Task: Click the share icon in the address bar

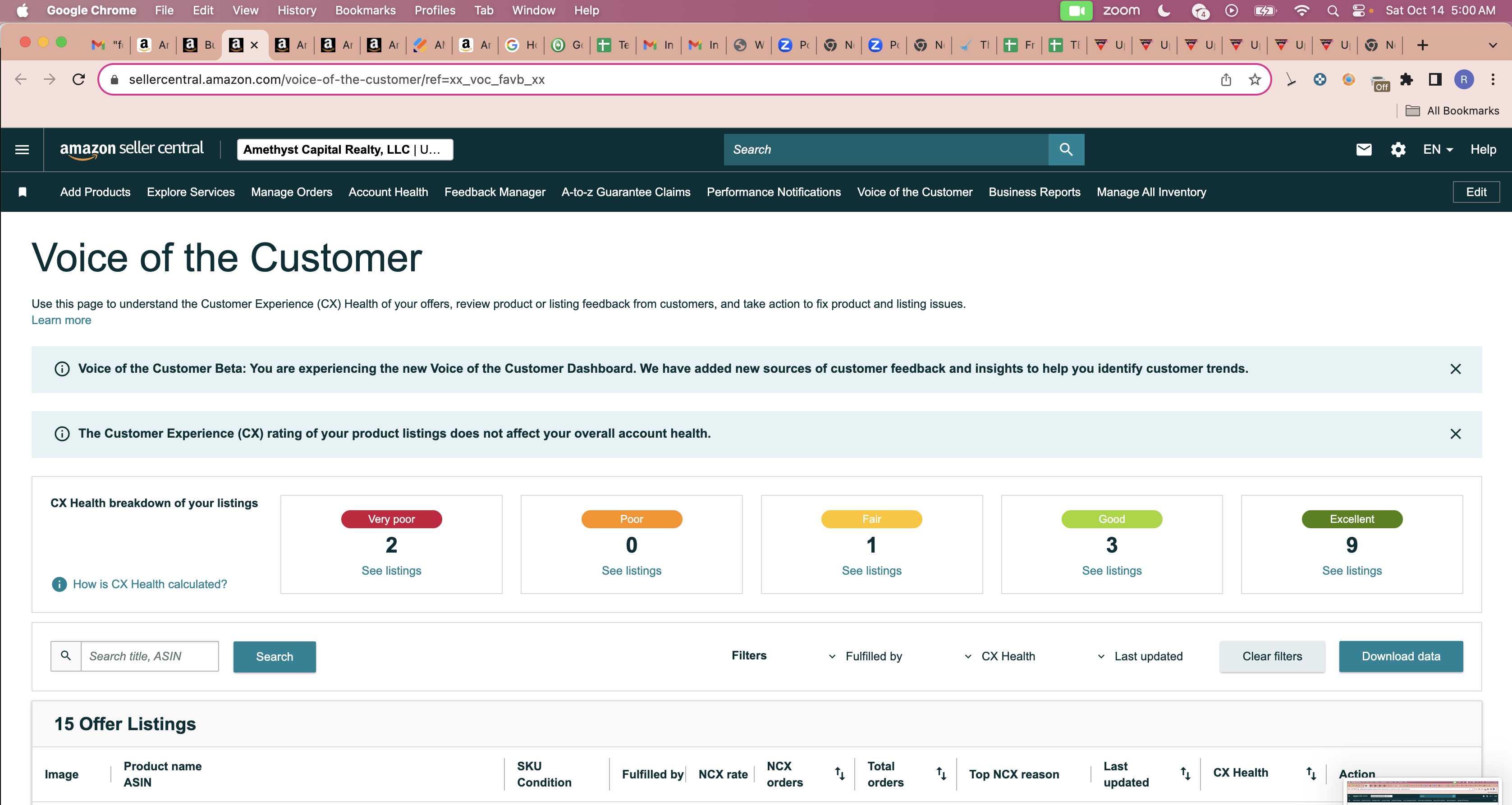Action: (x=1226, y=79)
